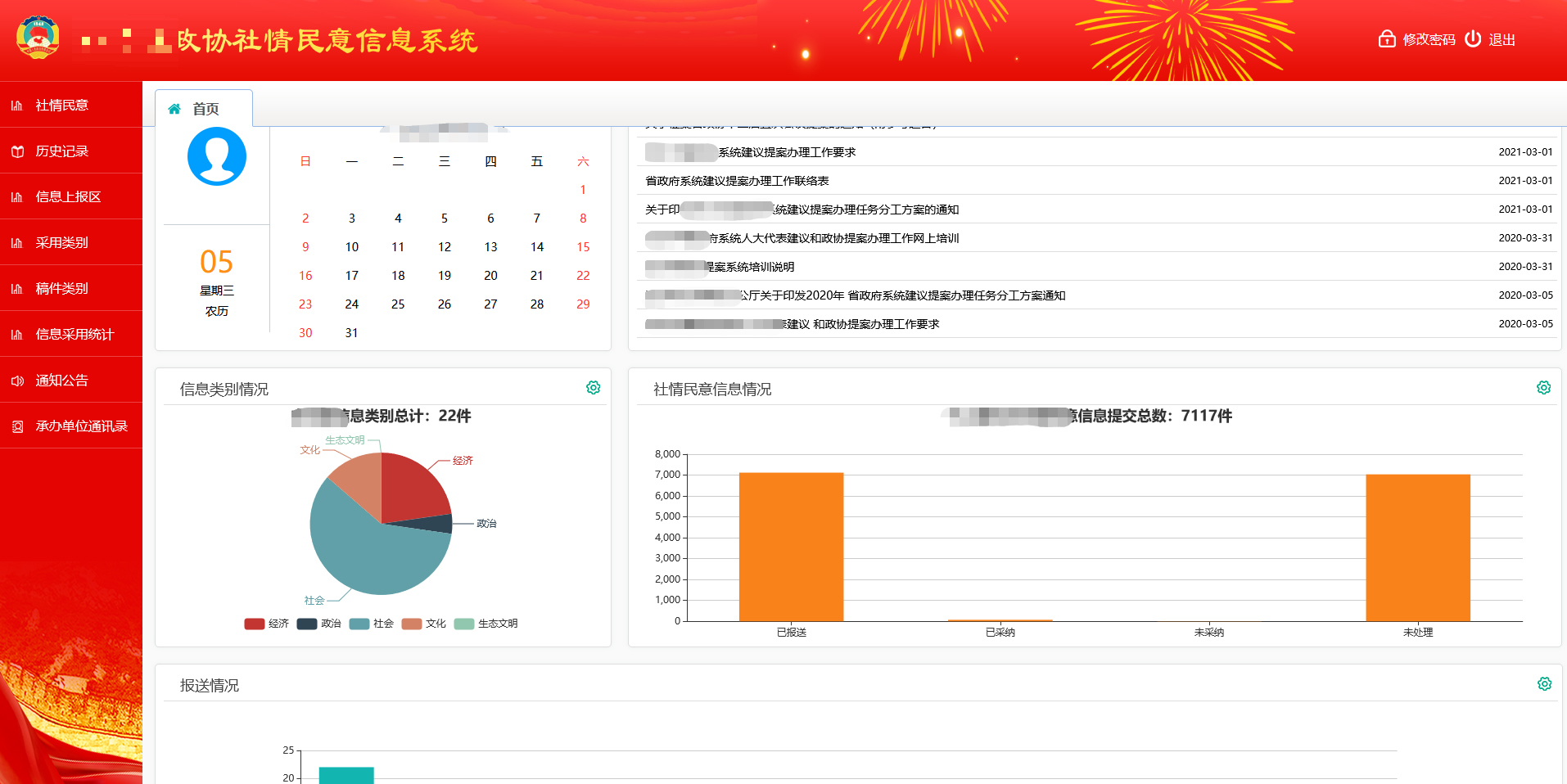The width and height of the screenshot is (1567, 784).
Task: Open 承办单位通讯录 in the sidebar
Action: [71, 426]
